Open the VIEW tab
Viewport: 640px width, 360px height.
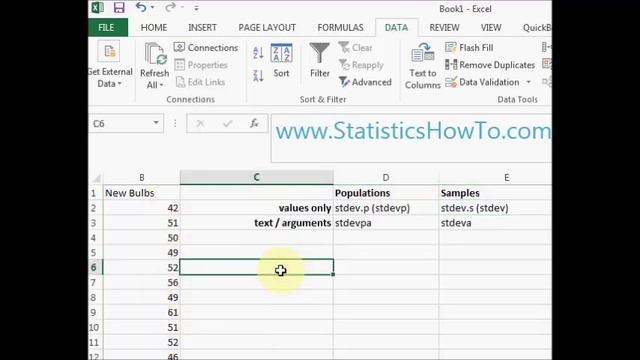tap(491, 27)
